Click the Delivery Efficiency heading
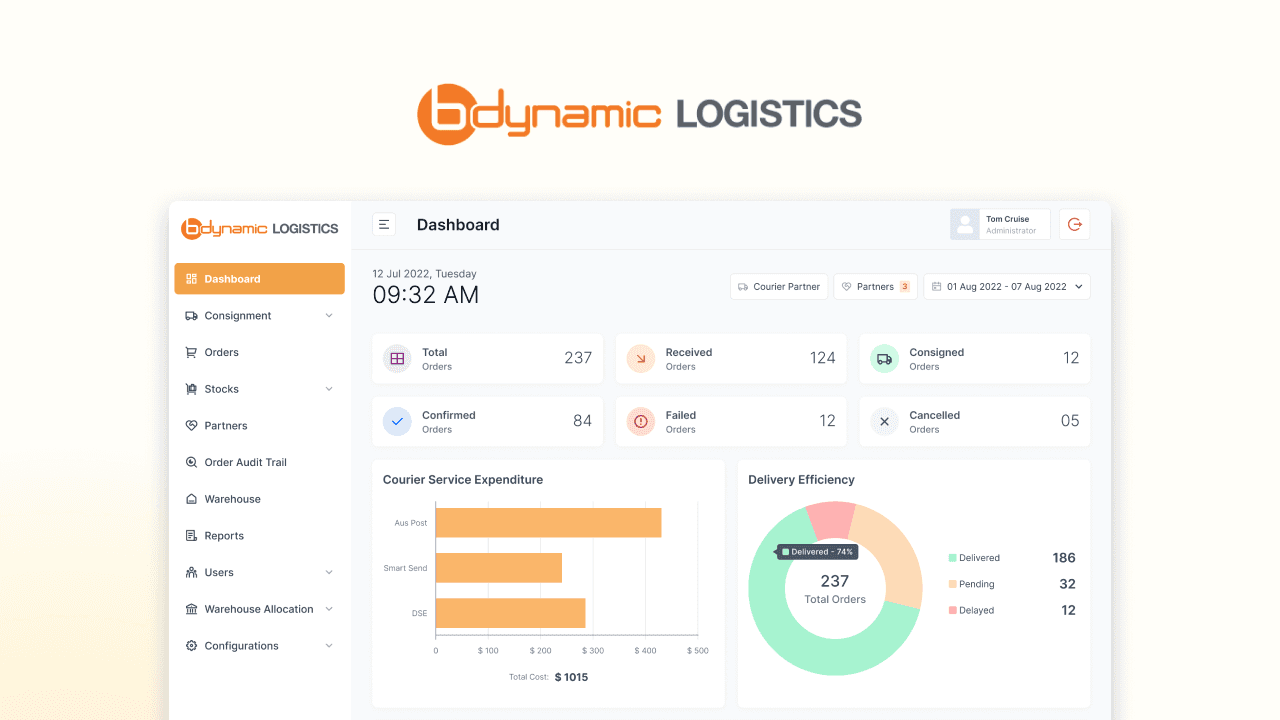This screenshot has width=1280, height=720. [x=802, y=480]
